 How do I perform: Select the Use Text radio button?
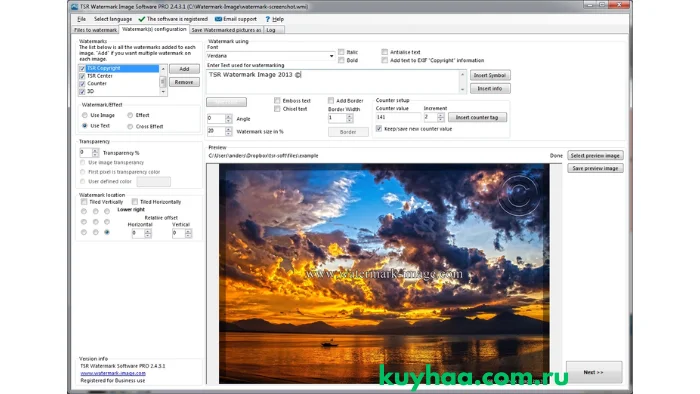click(85, 126)
